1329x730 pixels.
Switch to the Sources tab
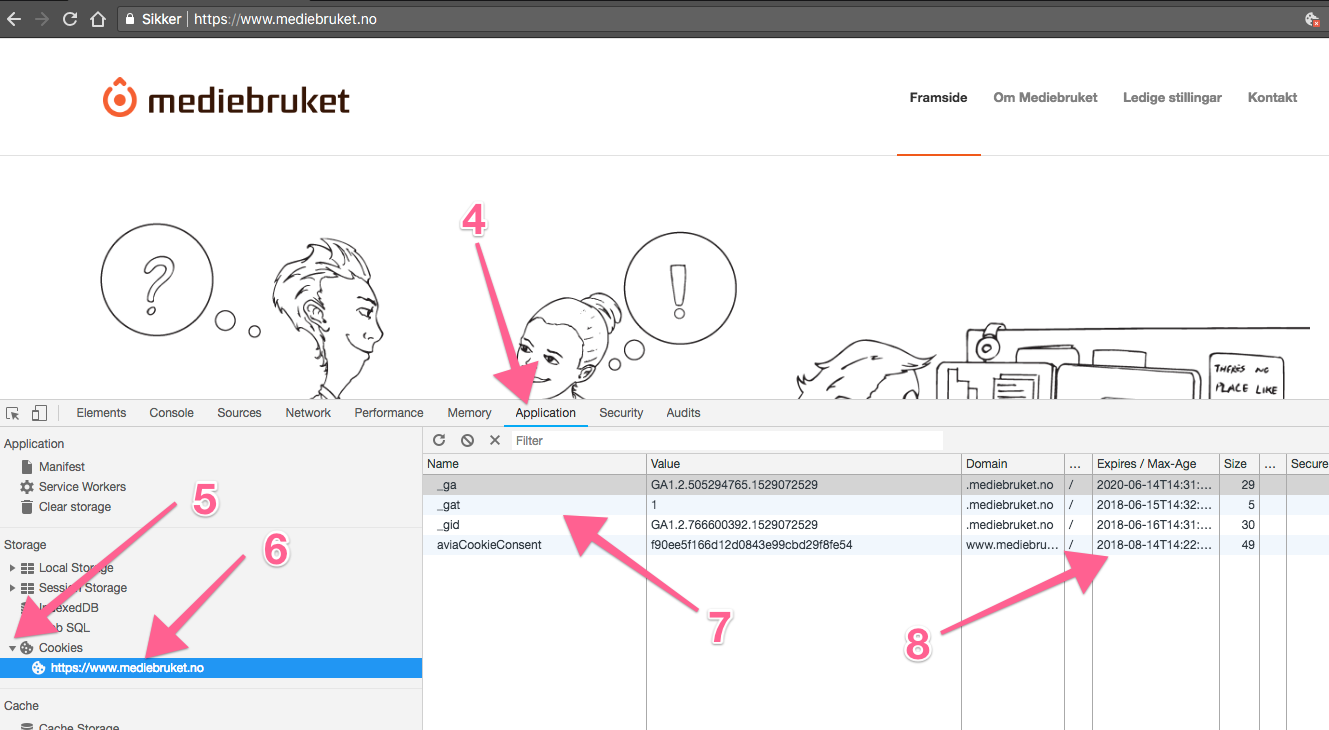pos(239,413)
